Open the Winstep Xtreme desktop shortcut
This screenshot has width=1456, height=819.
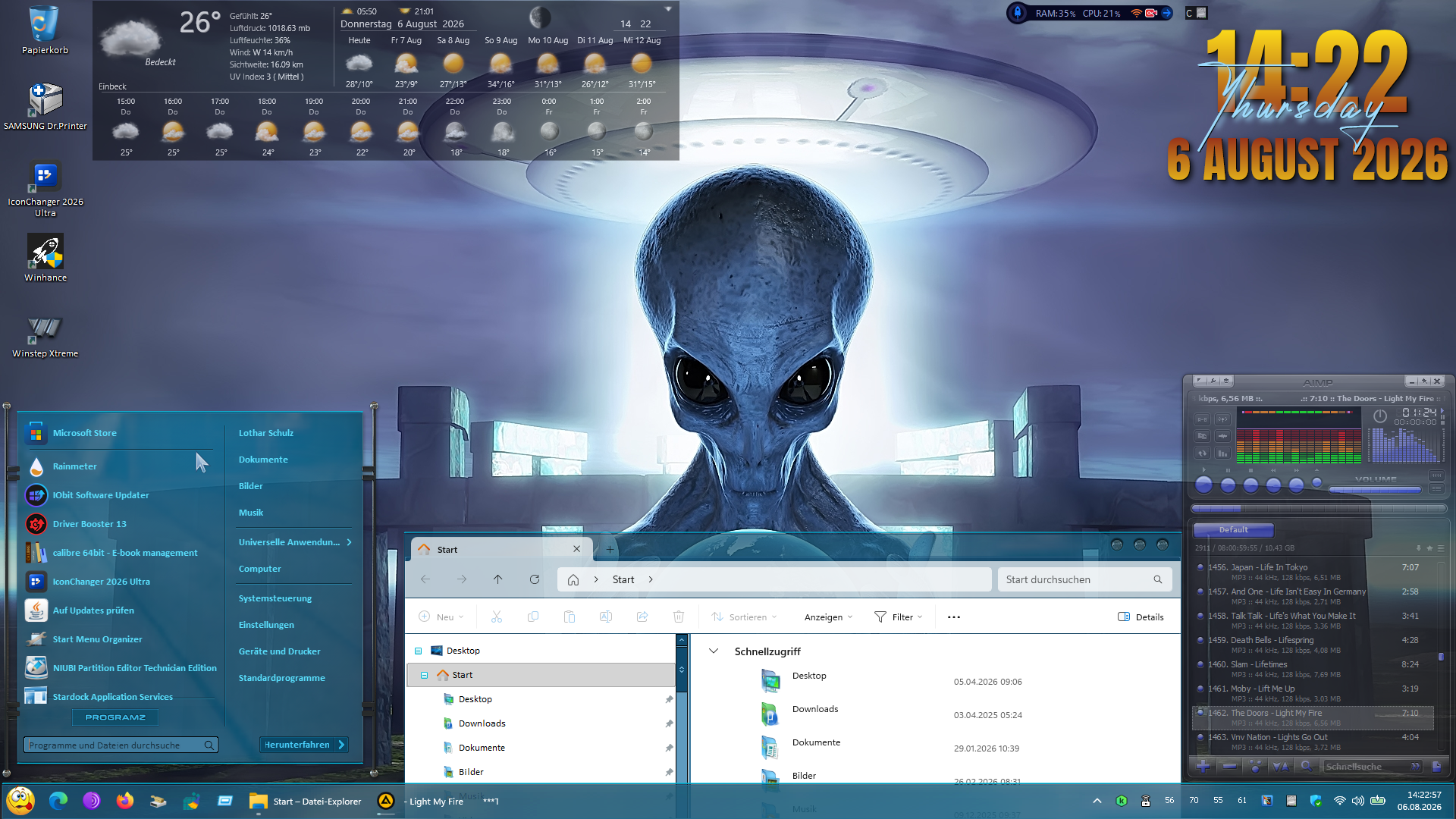point(45,335)
